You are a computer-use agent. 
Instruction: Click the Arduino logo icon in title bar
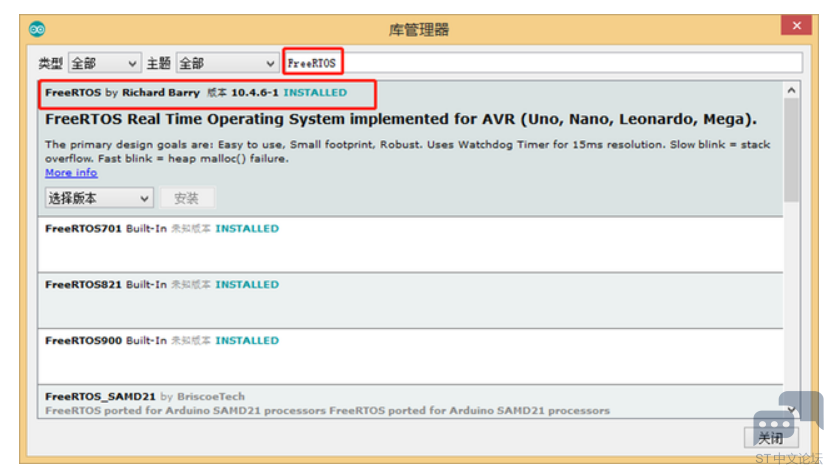[x=37, y=29]
